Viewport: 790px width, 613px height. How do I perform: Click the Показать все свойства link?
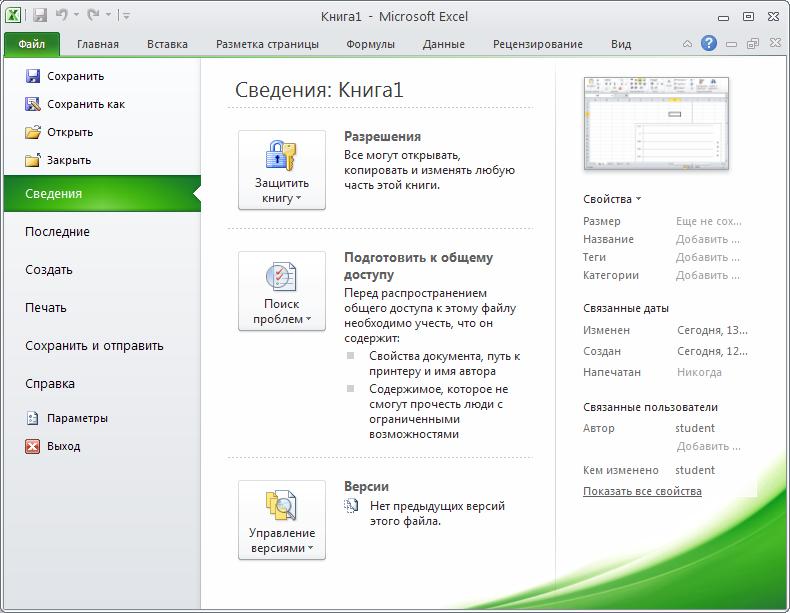coord(642,491)
